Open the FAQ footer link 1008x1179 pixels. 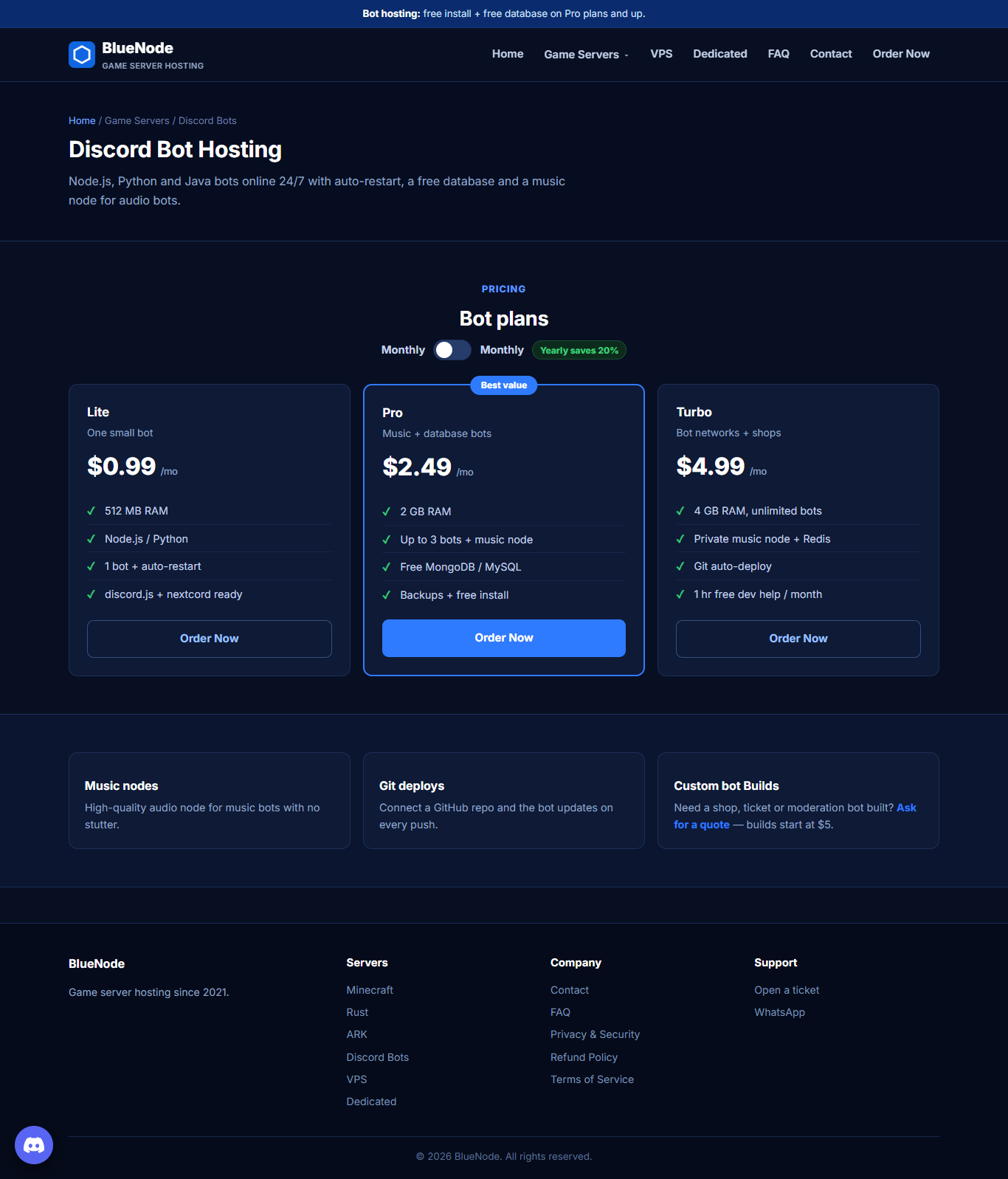(560, 1012)
